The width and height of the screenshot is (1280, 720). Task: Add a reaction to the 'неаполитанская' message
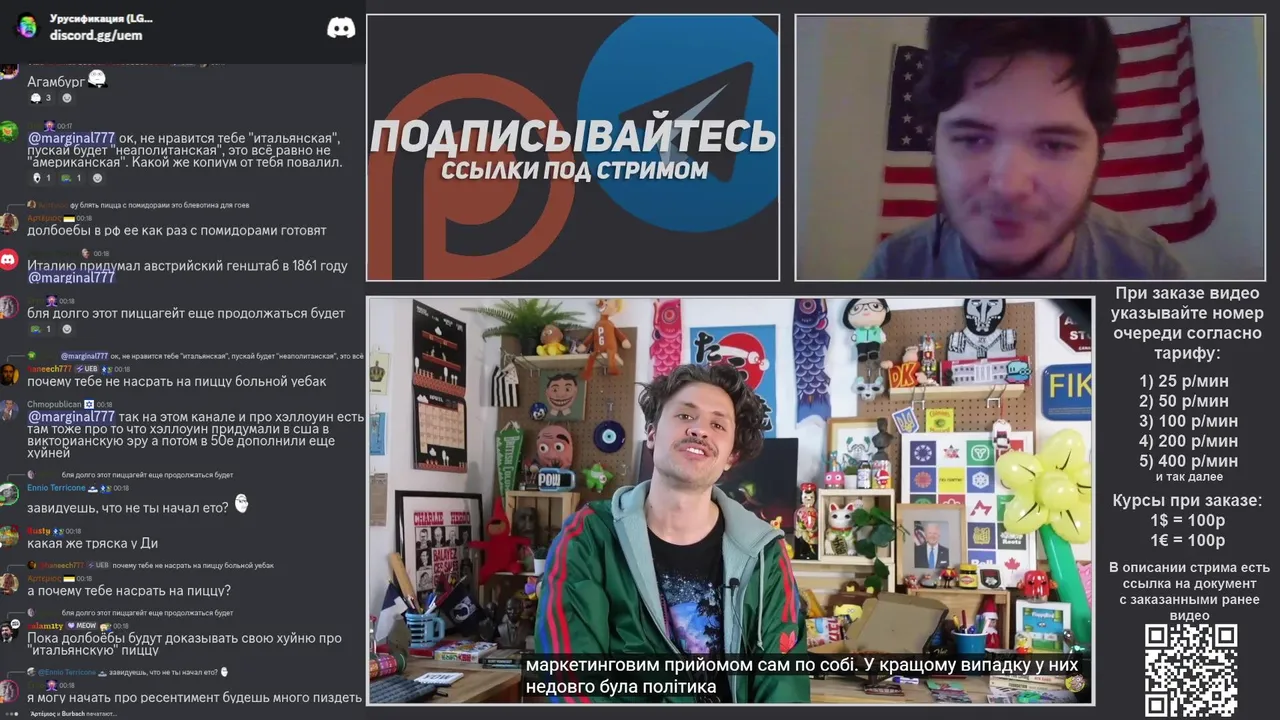click(97, 178)
